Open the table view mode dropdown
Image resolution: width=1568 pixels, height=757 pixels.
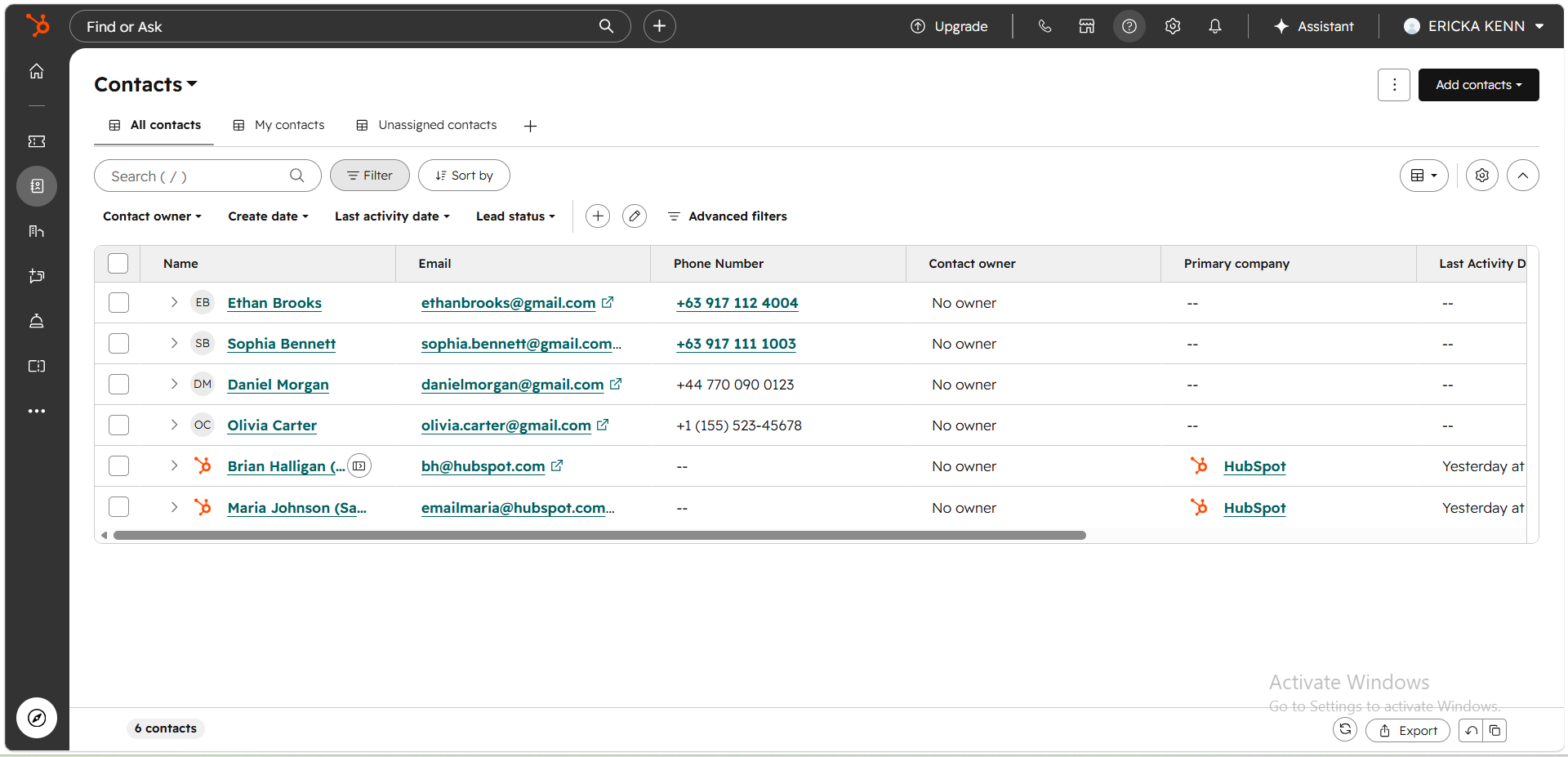coord(1424,176)
